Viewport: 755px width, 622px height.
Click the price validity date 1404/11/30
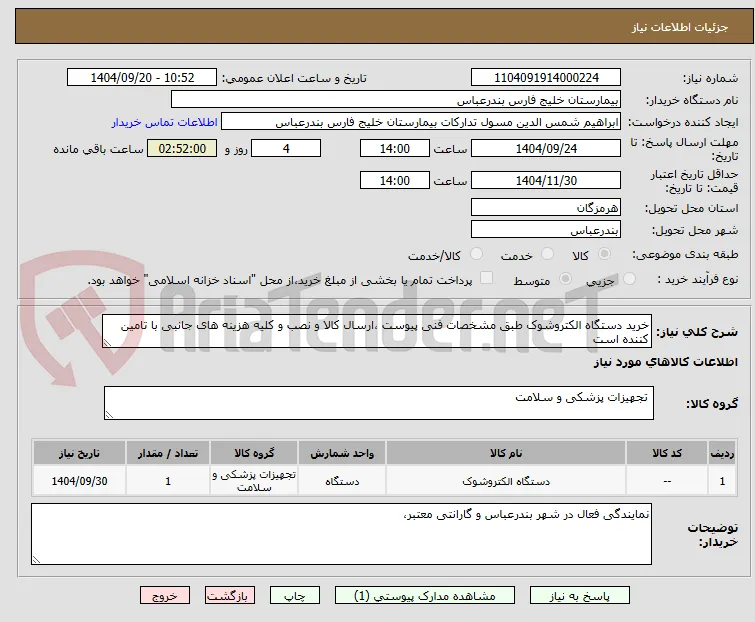click(x=546, y=181)
